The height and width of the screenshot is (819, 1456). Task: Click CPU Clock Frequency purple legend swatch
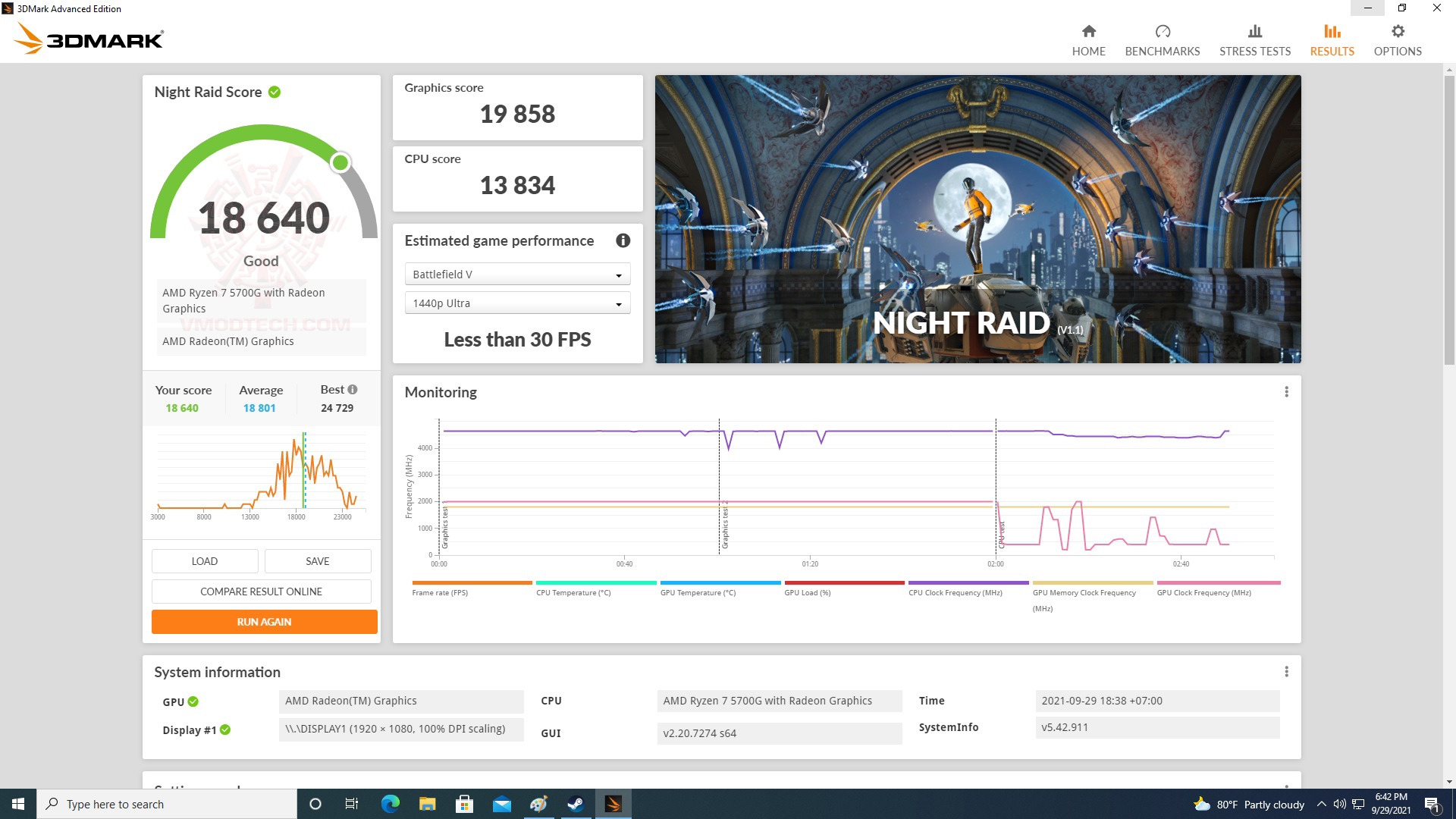968,582
